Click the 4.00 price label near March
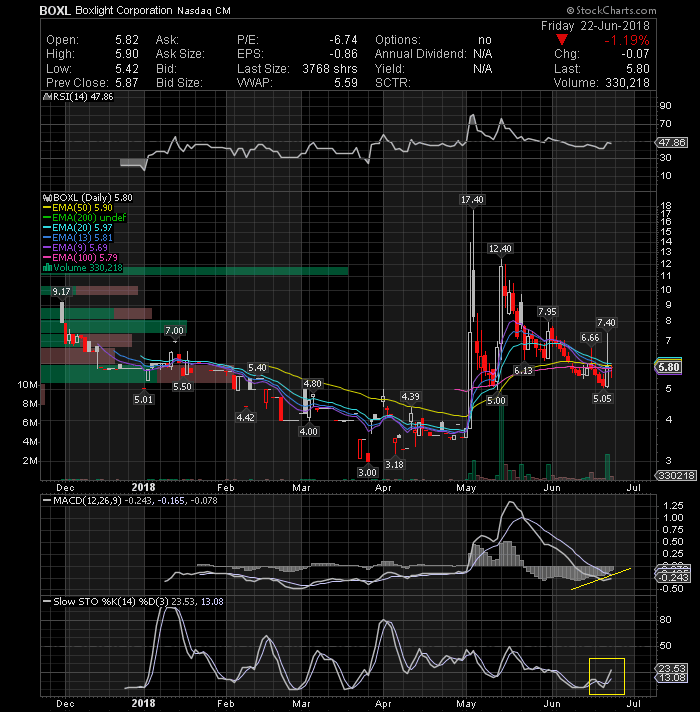This screenshot has height=712, width=700. click(x=308, y=431)
